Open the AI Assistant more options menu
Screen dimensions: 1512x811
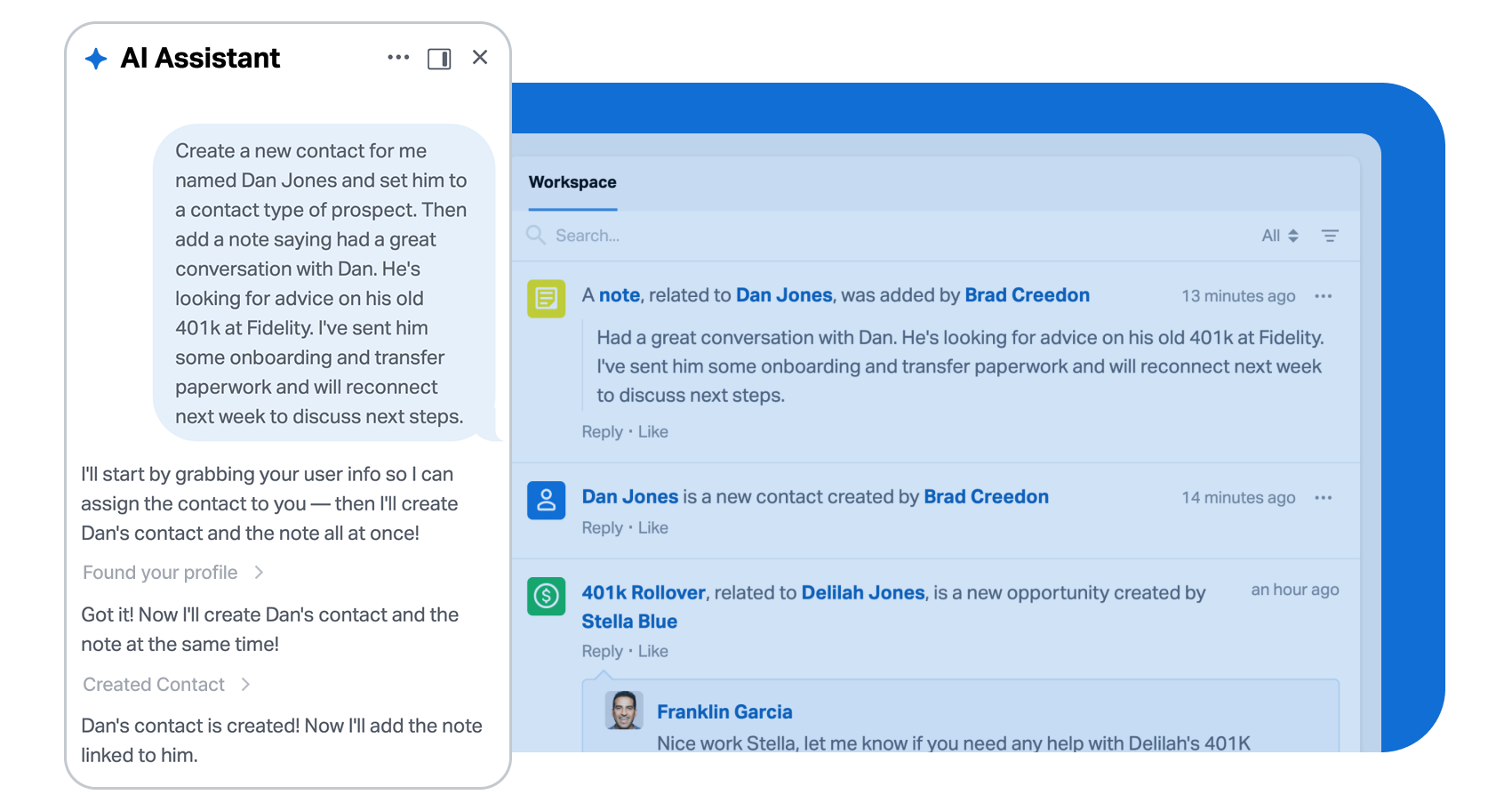point(398,58)
